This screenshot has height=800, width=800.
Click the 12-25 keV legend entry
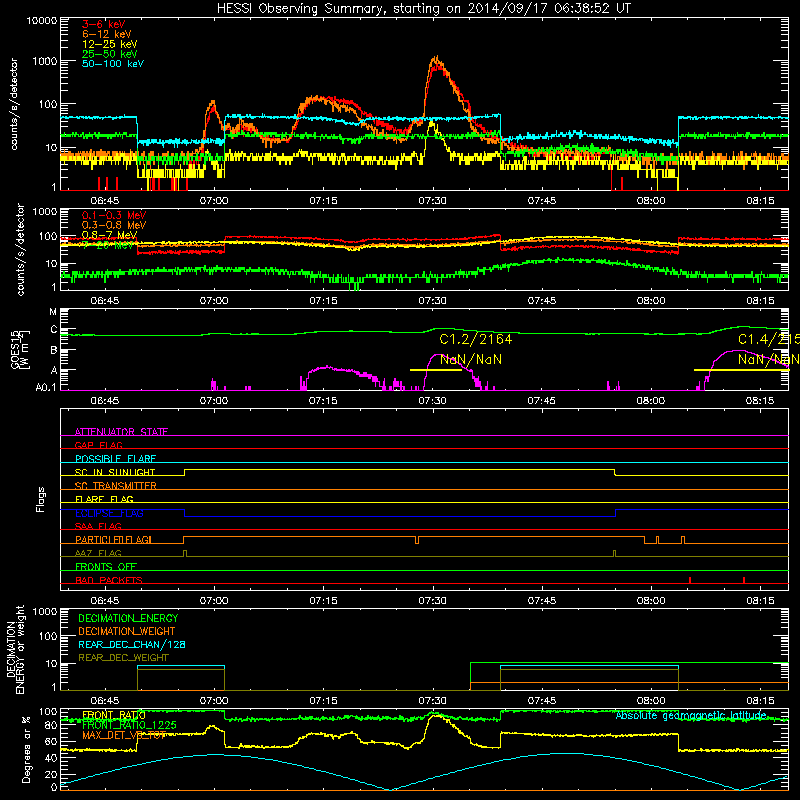[x=109, y=44]
